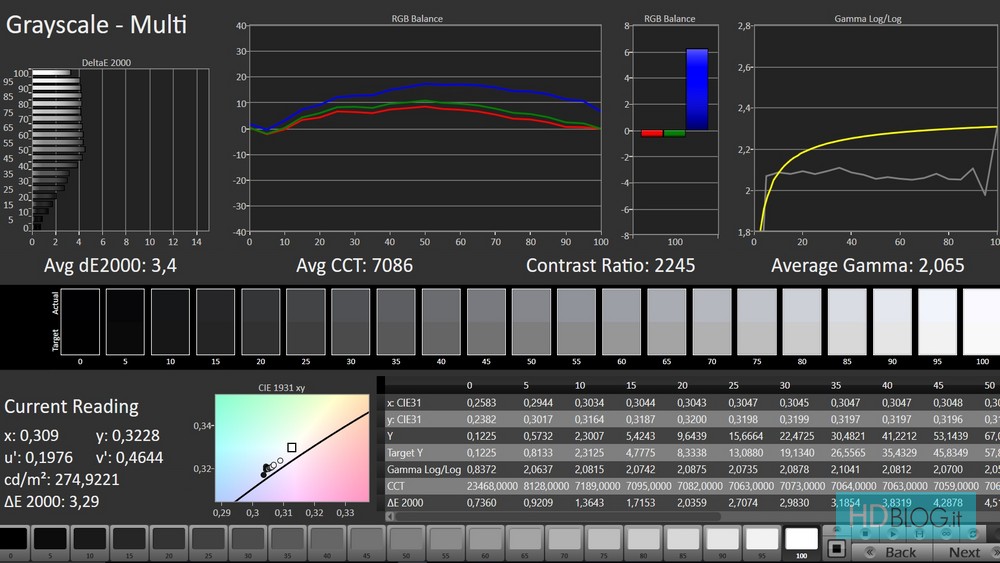This screenshot has height=563, width=1000.
Task: Click the refresh/auto-read icon
Action: click(972, 534)
